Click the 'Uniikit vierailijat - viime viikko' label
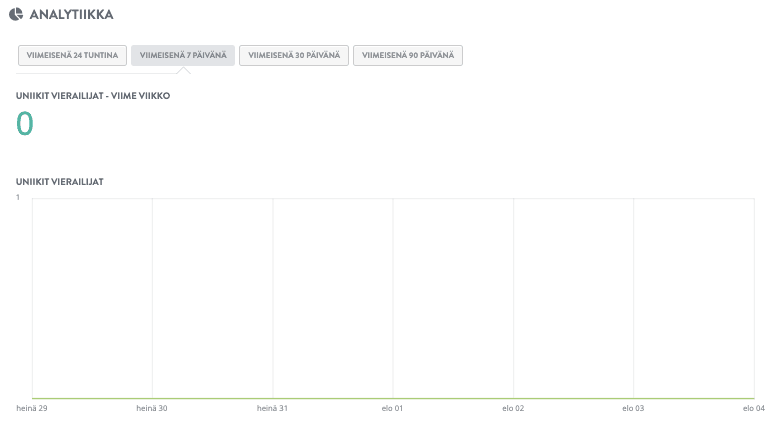The width and height of the screenshot is (777, 439). pyautogui.click(x=86, y=96)
